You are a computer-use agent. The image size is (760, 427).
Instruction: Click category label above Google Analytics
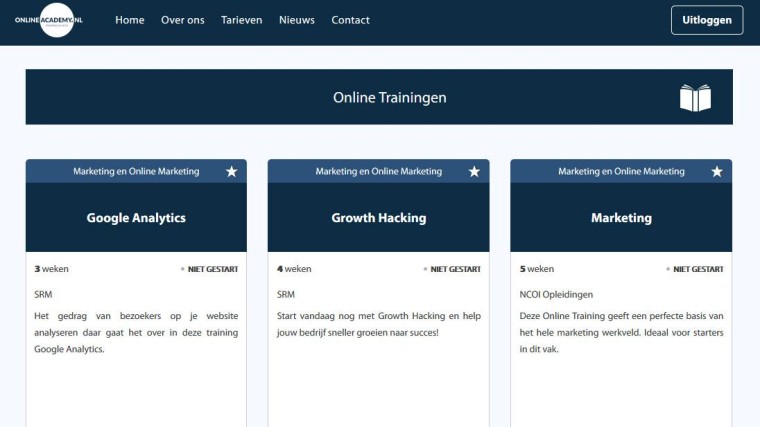point(136,172)
